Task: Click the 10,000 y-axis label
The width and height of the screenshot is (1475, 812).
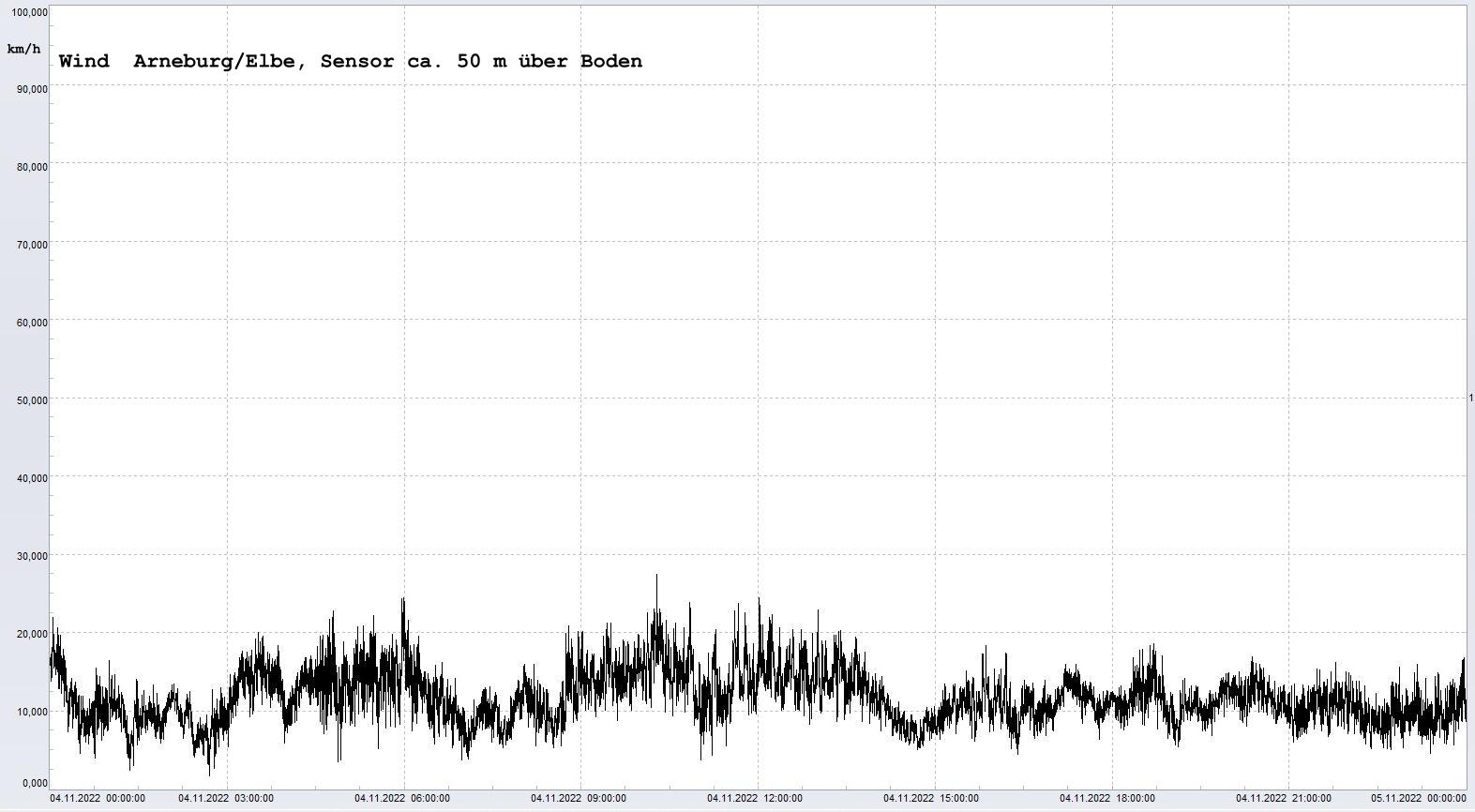Action: click(x=32, y=712)
